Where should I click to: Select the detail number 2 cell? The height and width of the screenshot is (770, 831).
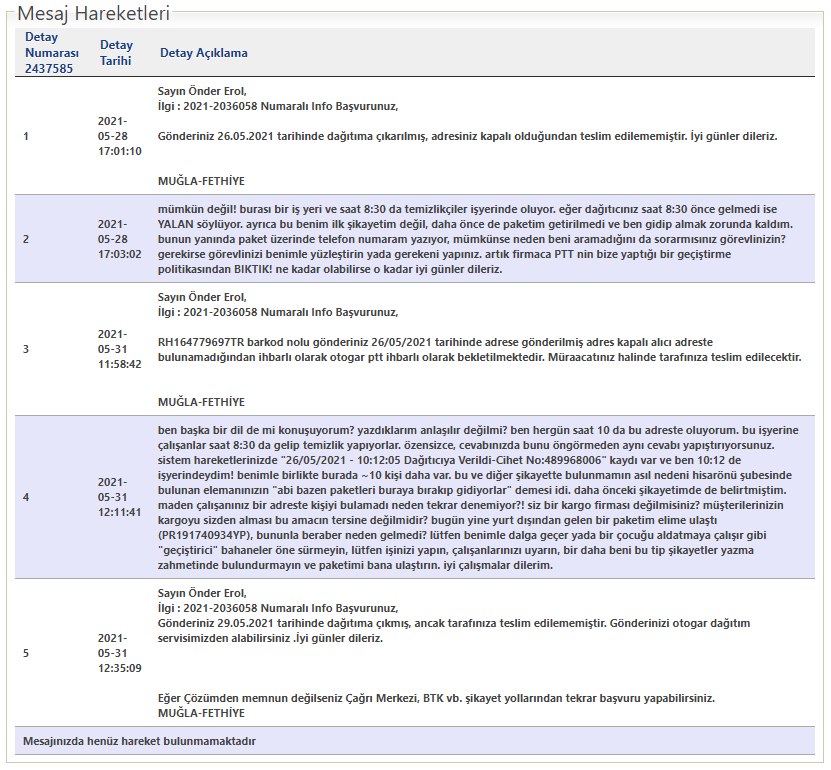pyautogui.click(x=26, y=239)
